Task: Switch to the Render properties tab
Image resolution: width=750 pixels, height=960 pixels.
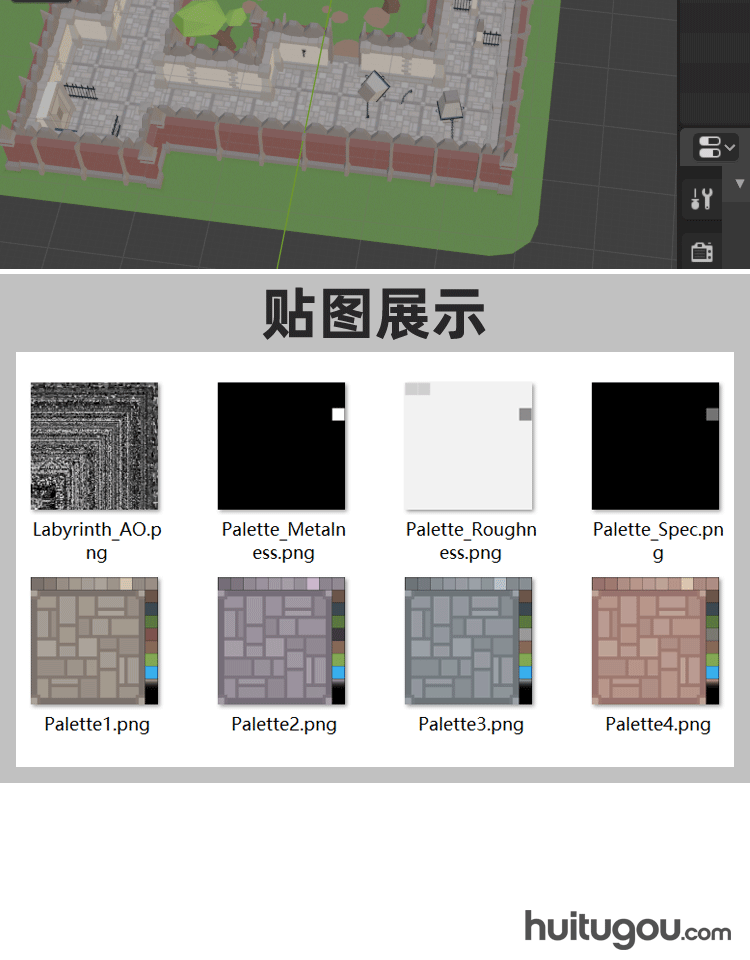Action: (702, 251)
